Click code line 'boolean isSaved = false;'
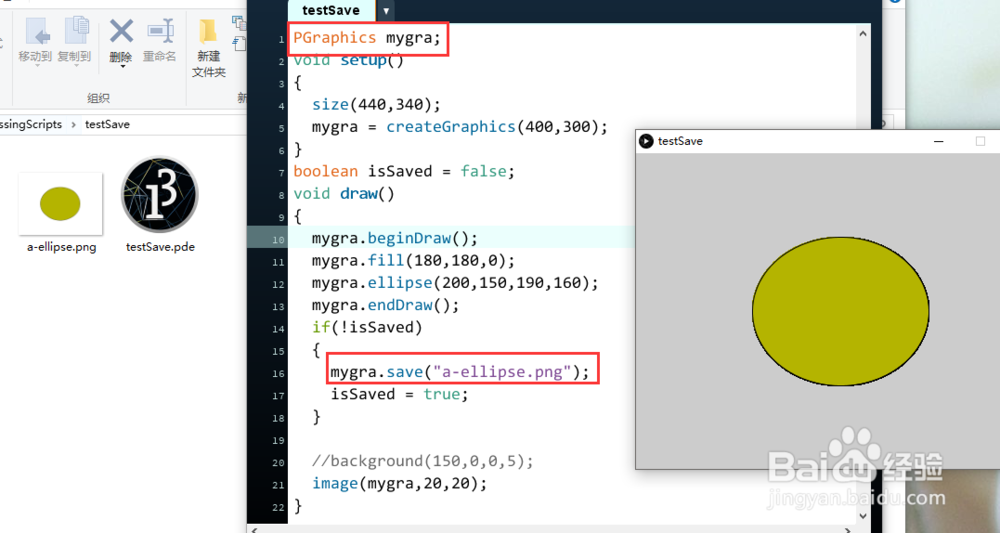 [x=404, y=172]
